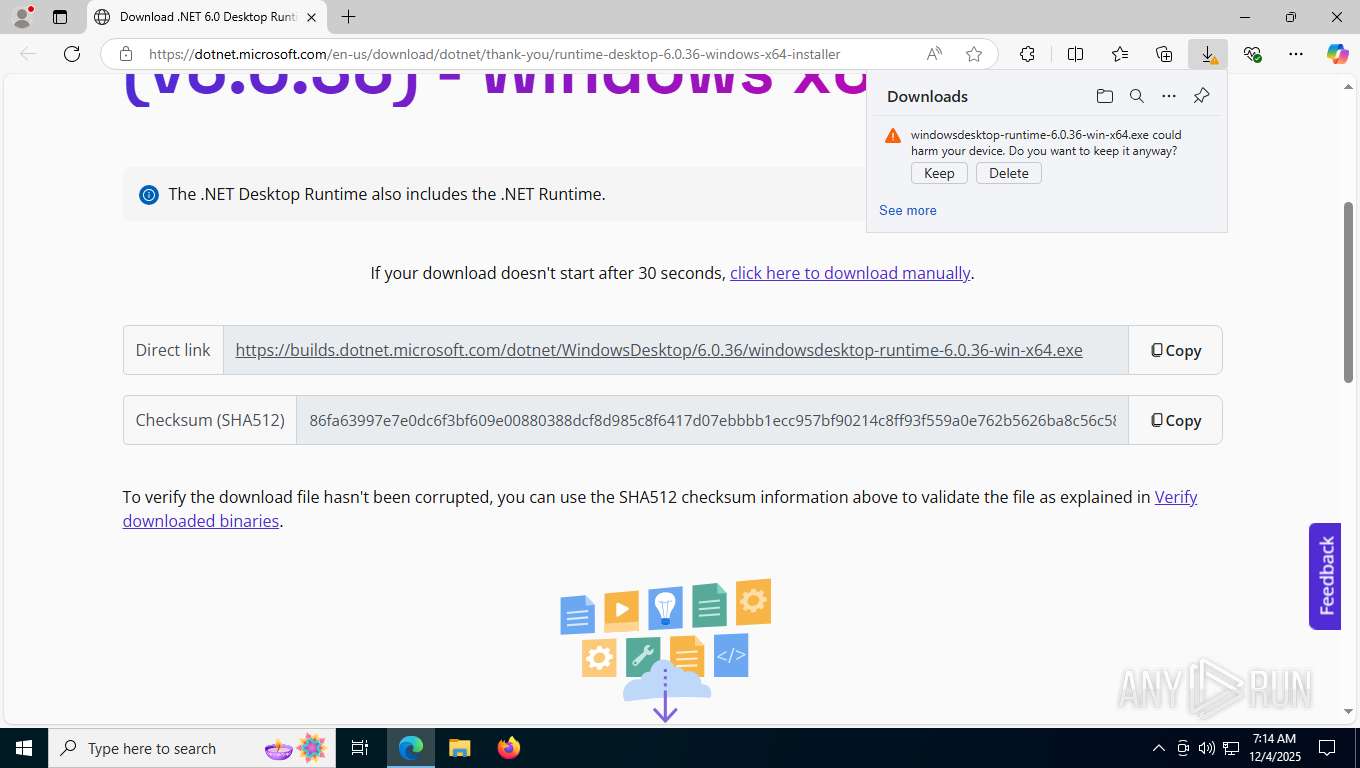Copy the SHA512 checksum

(x=1175, y=420)
